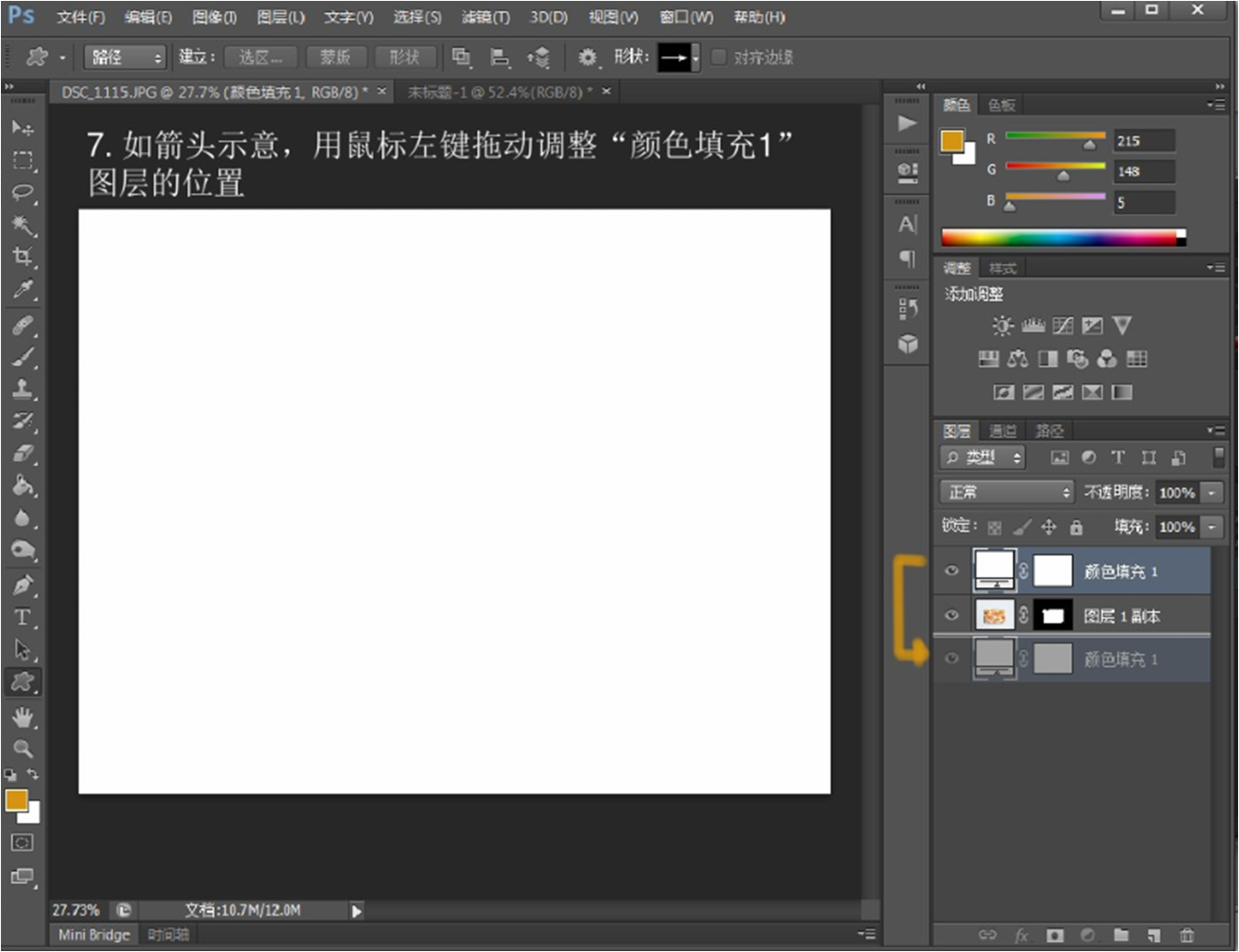1239x952 pixels.
Task: Activate the Hand tool
Action: tap(23, 717)
